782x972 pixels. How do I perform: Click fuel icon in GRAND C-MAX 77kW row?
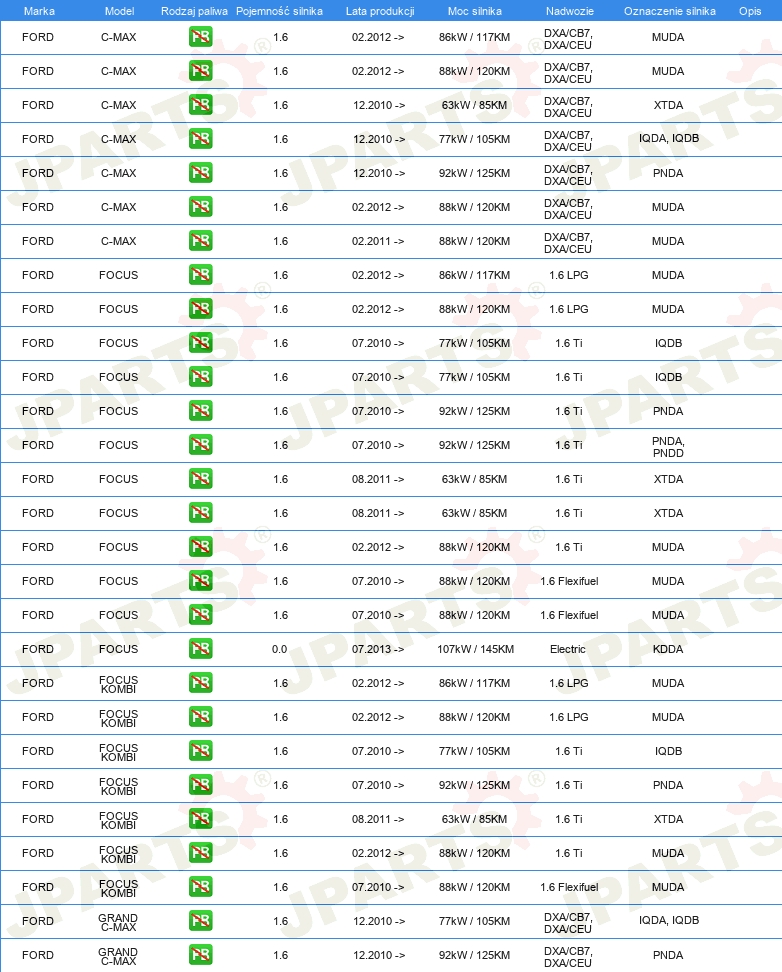[200, 921]
